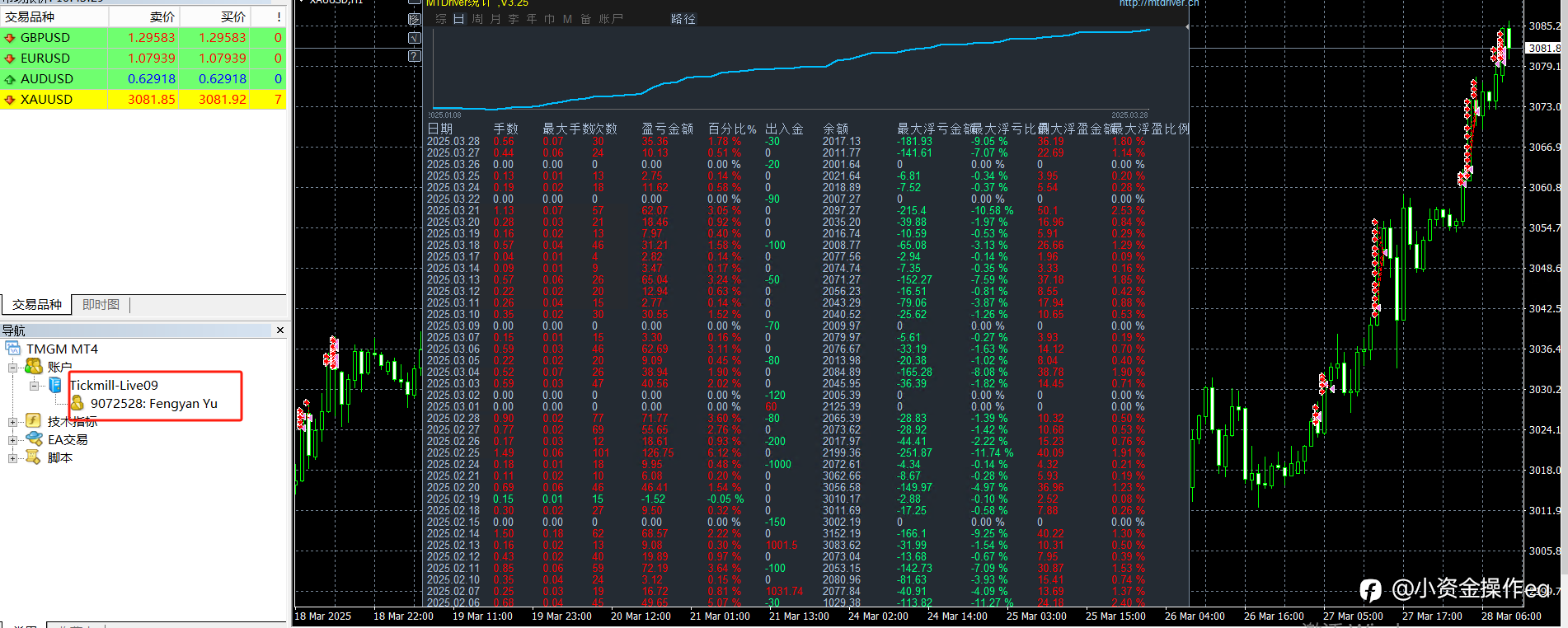Screen dimensions: 1568x628
Task: Switch to the 交易品种 tab
Action: pos(36,305)
